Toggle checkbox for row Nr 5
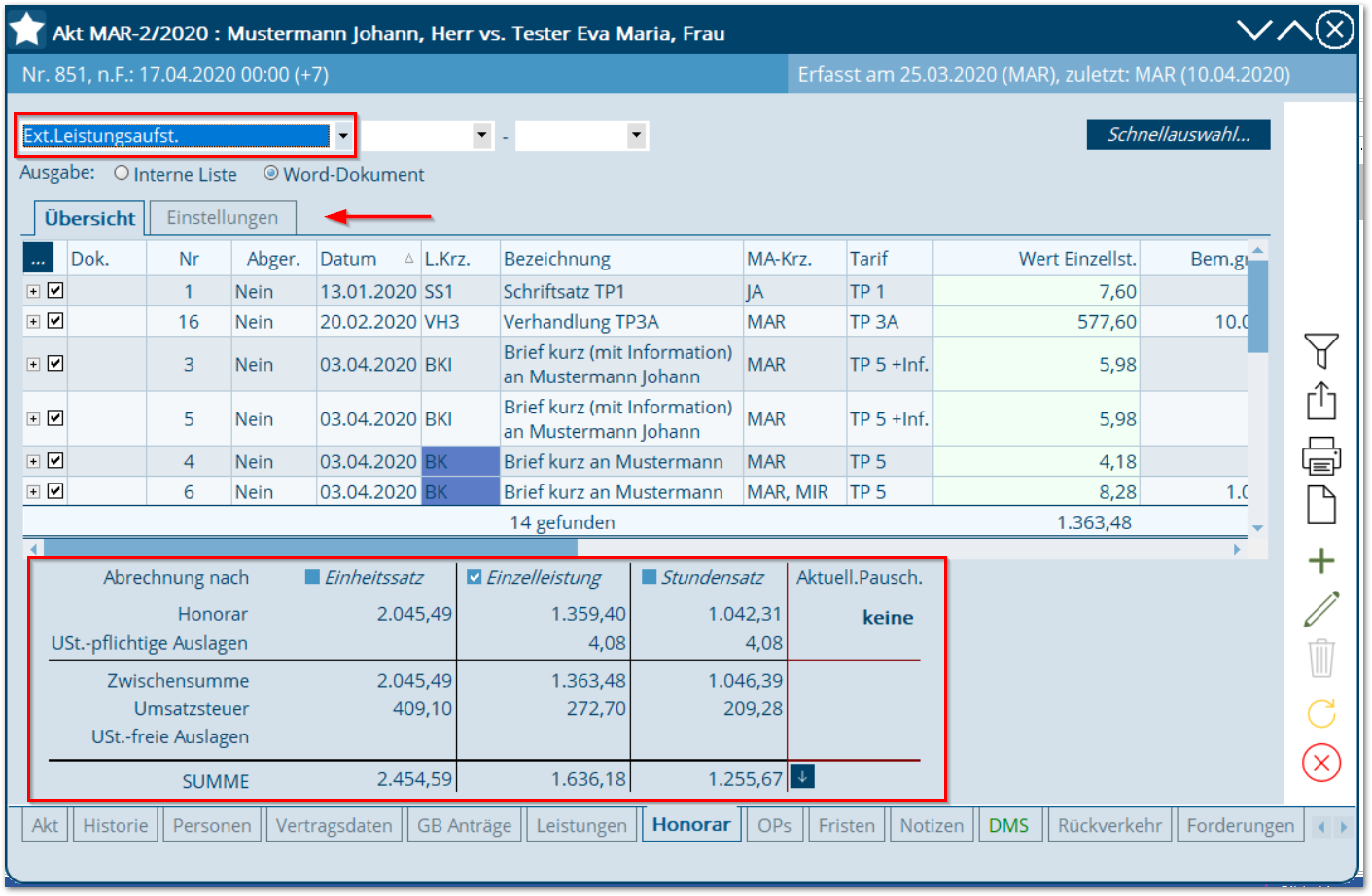 [x=55, y=417]
